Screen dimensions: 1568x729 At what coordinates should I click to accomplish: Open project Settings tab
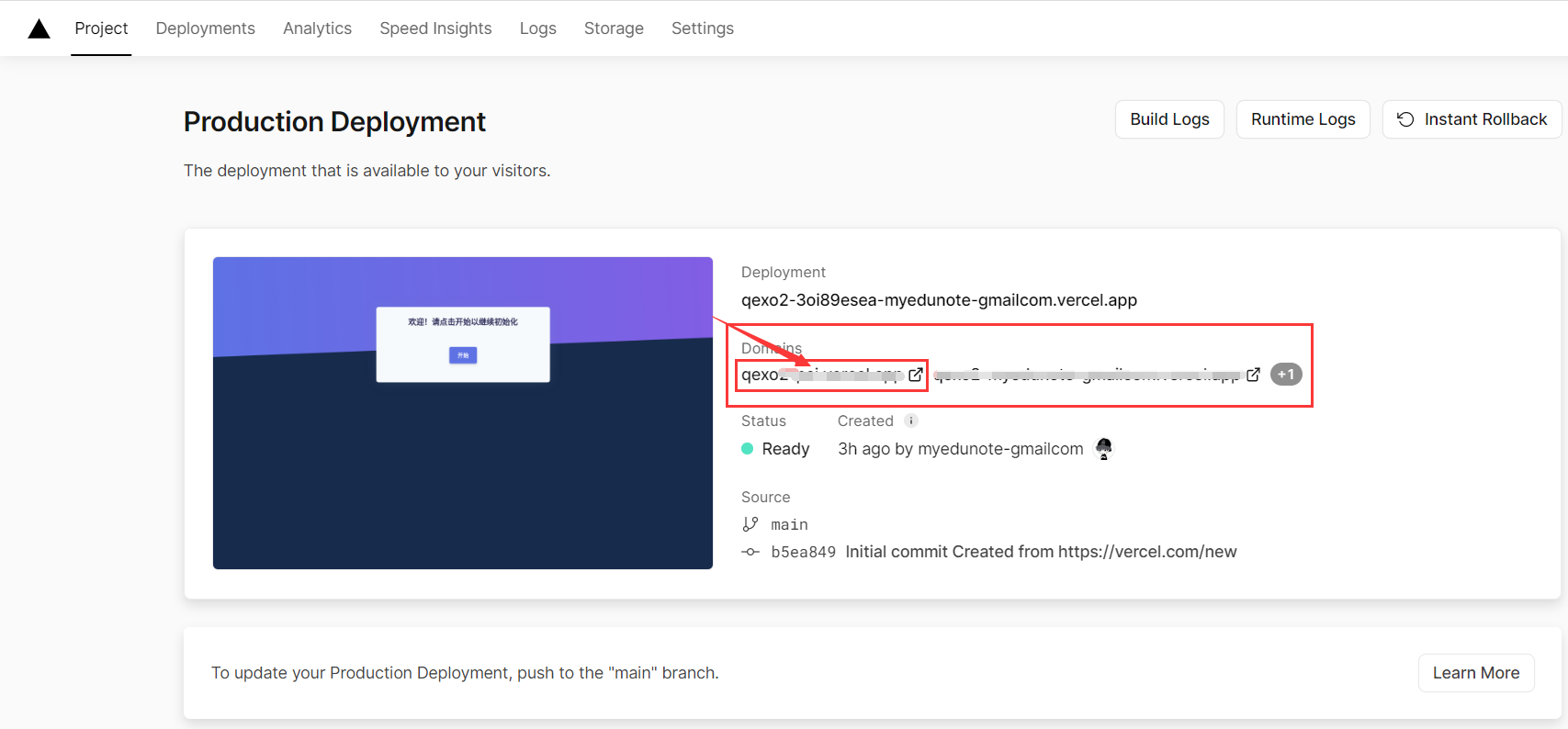pos(702,28)
